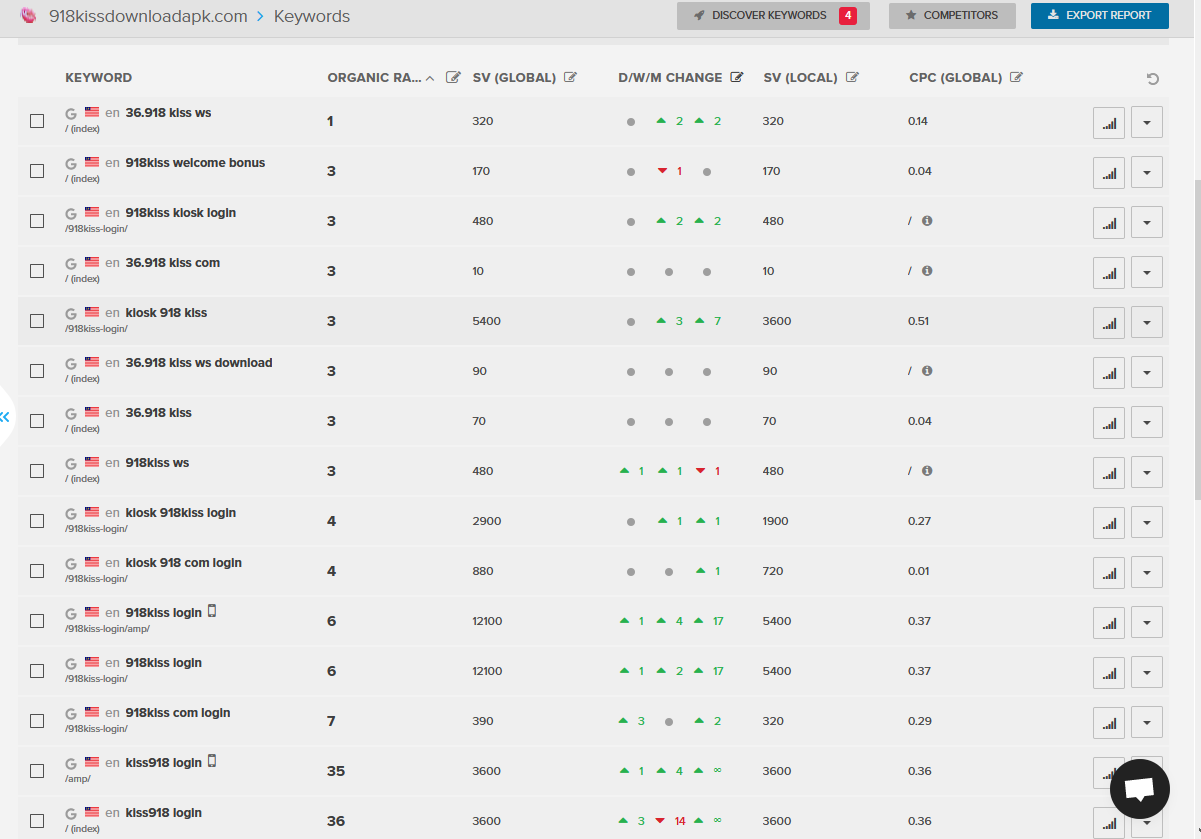
Task: Sort by CPC (Global) column header
Action: 955,78
